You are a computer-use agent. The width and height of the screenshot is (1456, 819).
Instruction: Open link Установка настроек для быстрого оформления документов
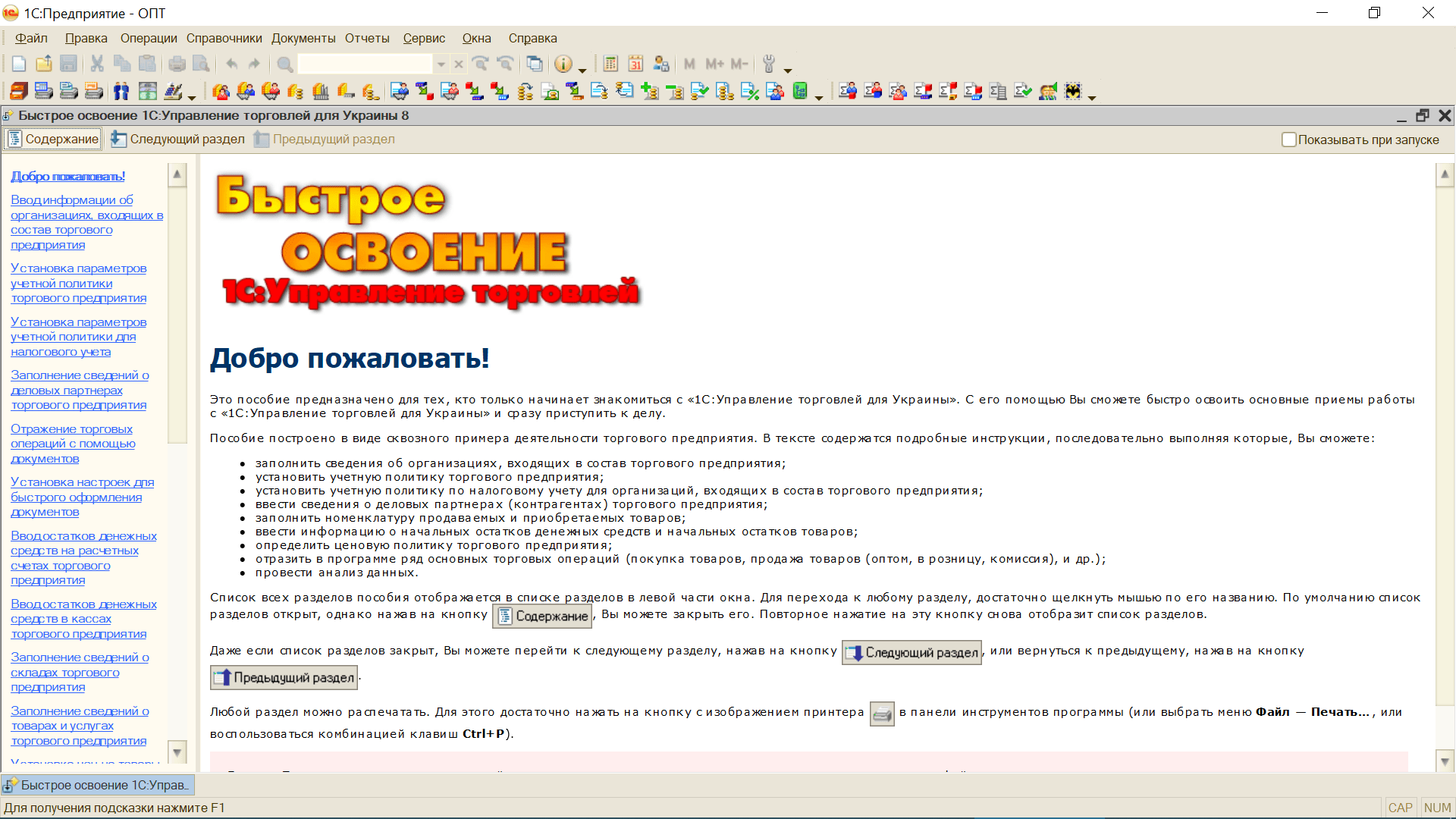[82, 497]
